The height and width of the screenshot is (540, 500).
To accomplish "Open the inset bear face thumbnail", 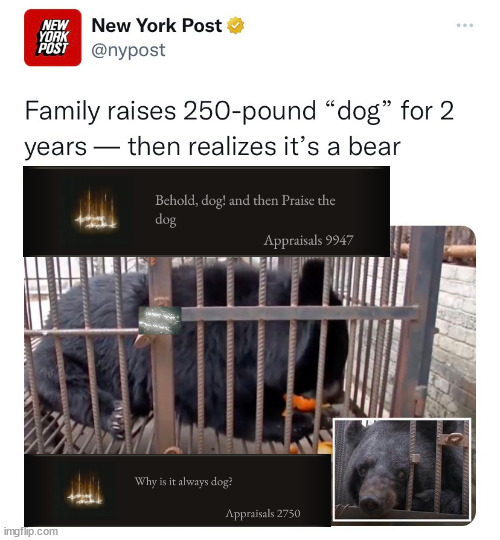I will coord(402,469).
